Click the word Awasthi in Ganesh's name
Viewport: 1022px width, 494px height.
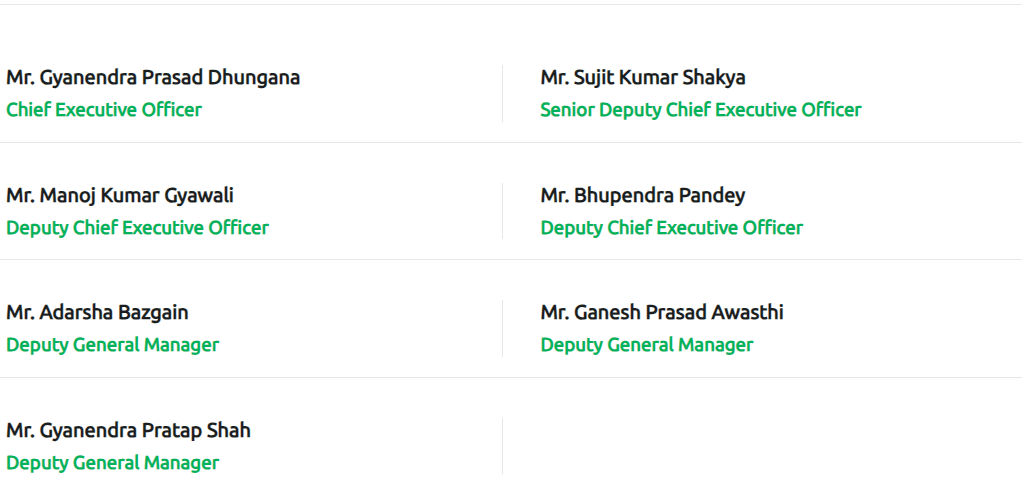click(x=747, y=313)
